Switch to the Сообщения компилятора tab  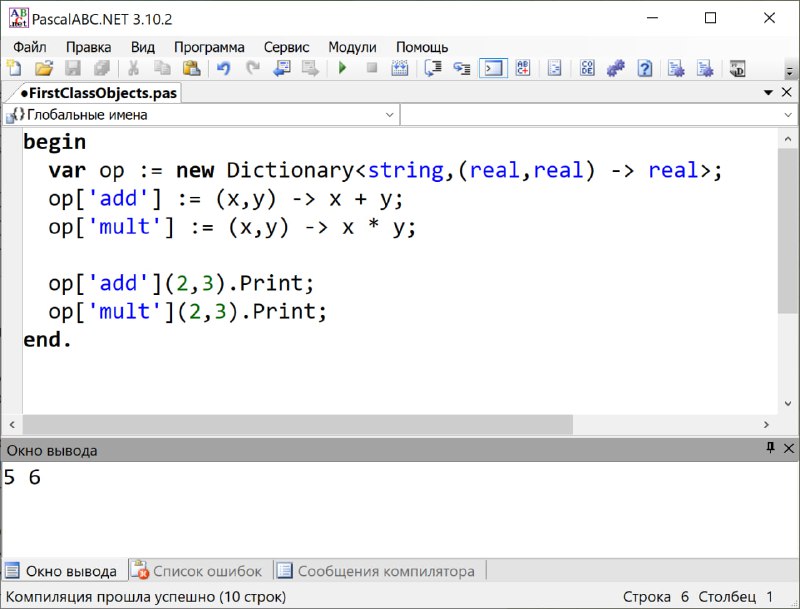(377, 571)
